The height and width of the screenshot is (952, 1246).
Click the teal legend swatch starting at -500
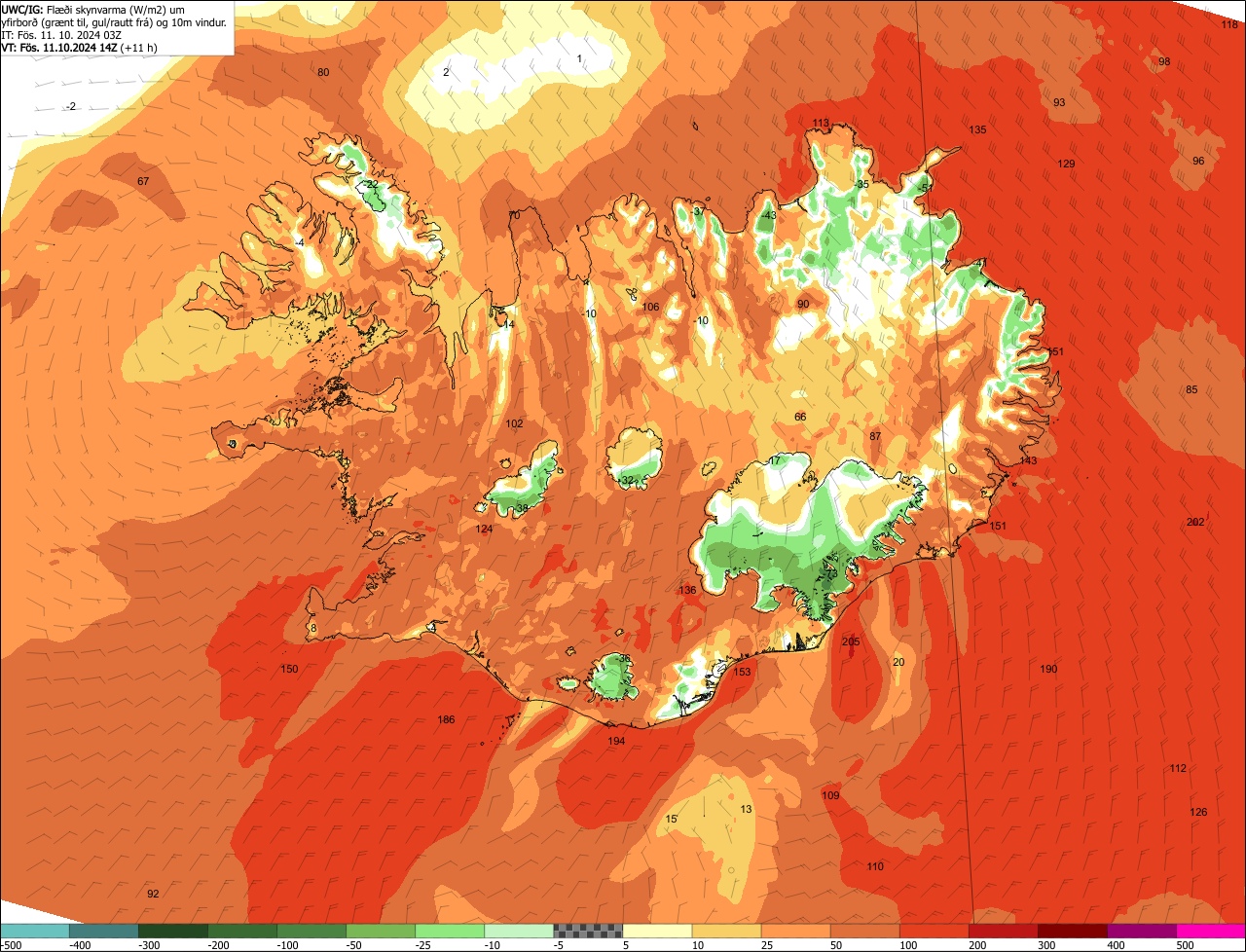coord(35,931)
